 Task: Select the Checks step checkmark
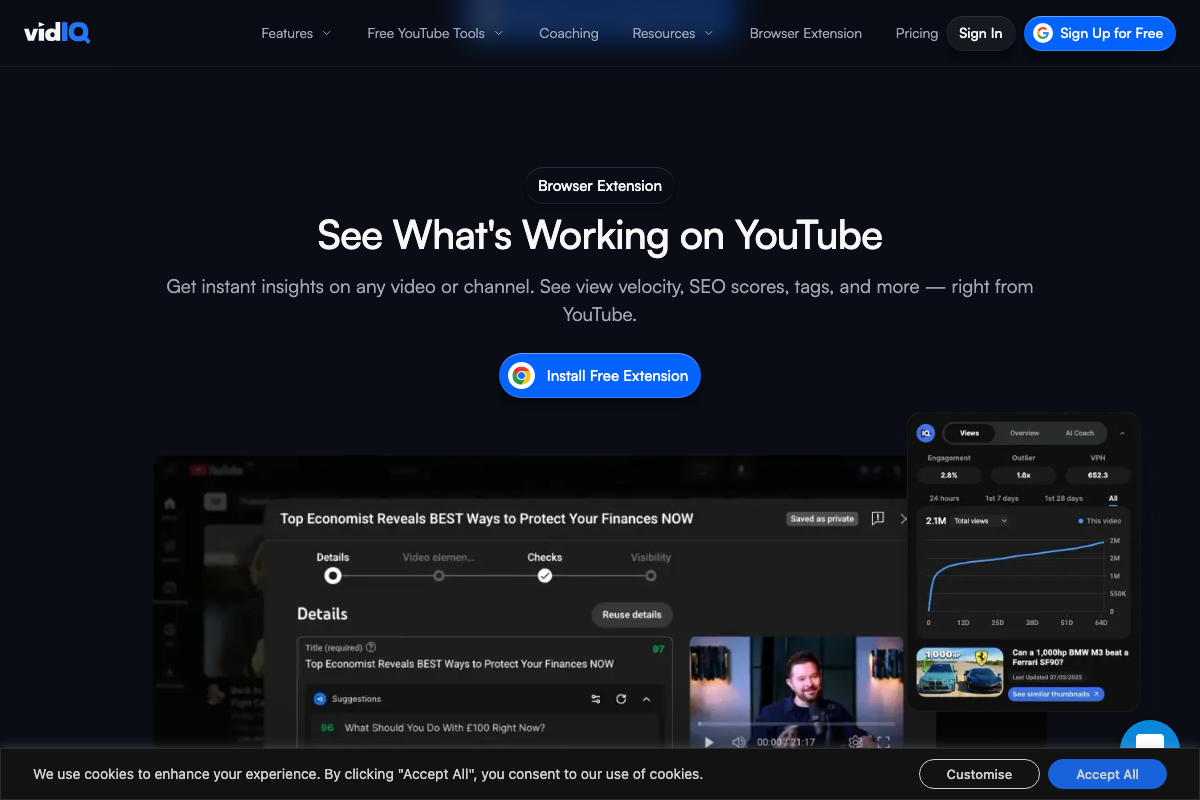[x=545, y=576]
